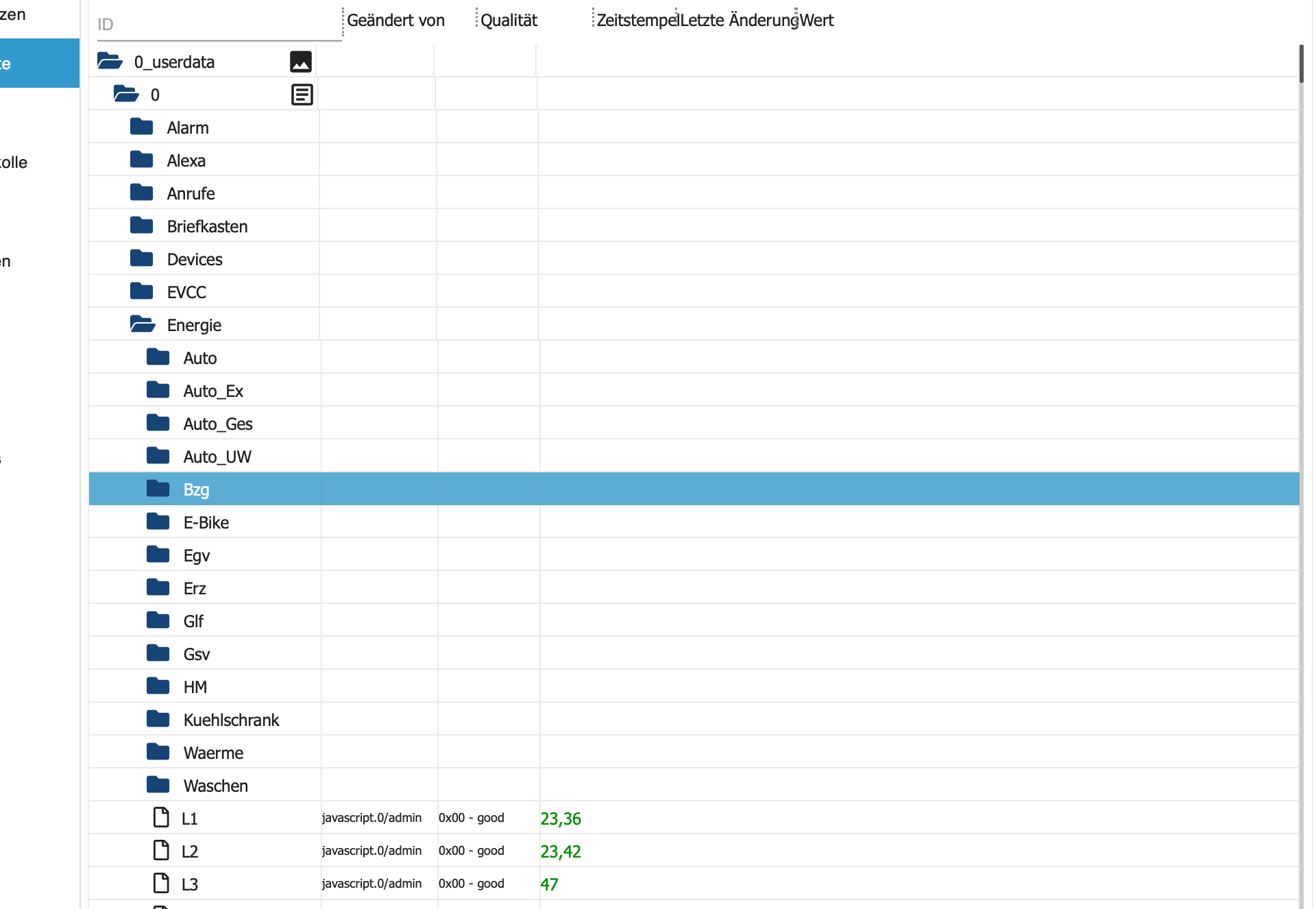Screen dimensions: 1316x909
Task: Expand the Devices folder
Action: pyautogui.click(x=142, y=258)
